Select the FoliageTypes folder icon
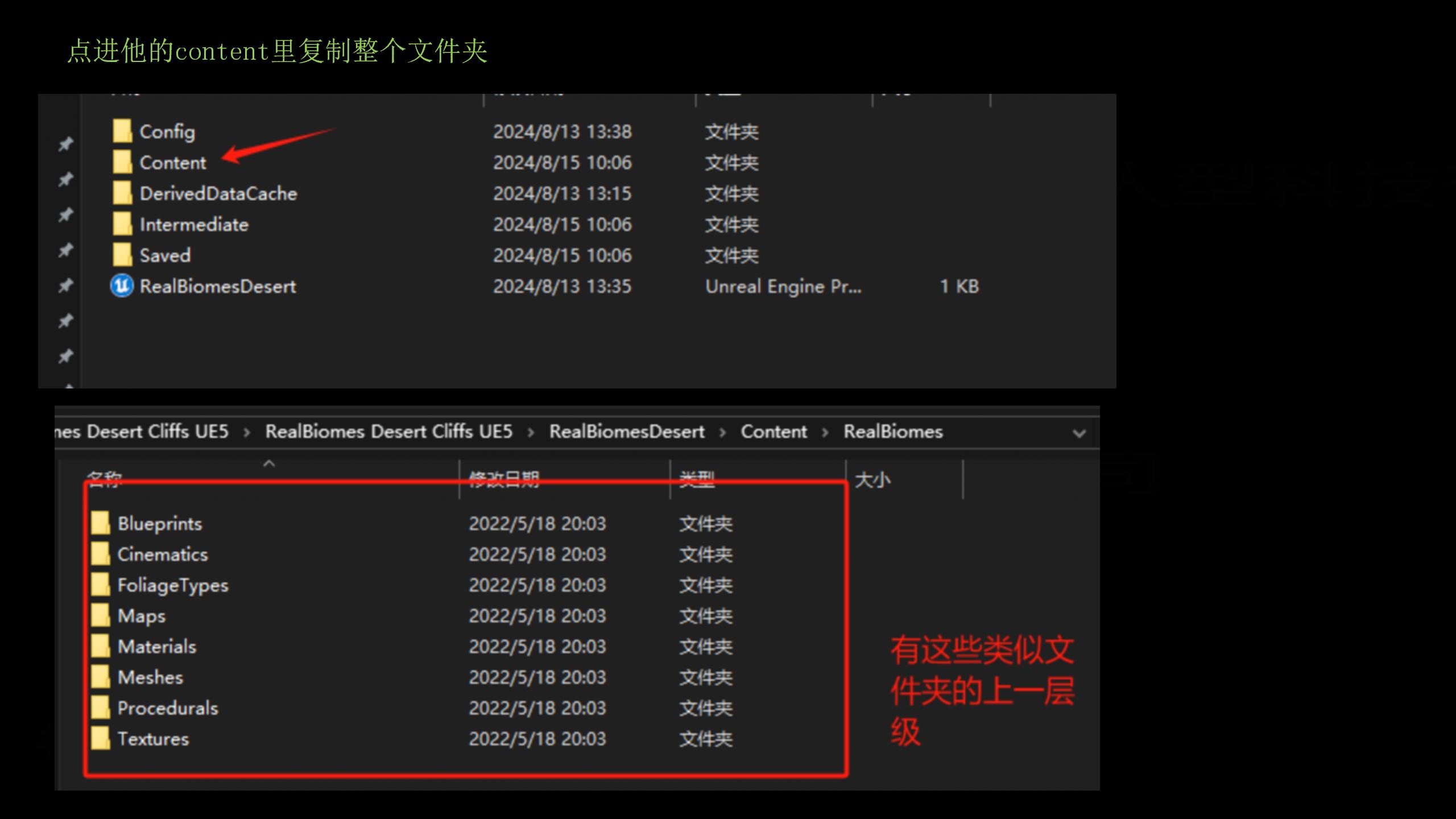This screenshot has width=1456, height=819. pos(100,585)
